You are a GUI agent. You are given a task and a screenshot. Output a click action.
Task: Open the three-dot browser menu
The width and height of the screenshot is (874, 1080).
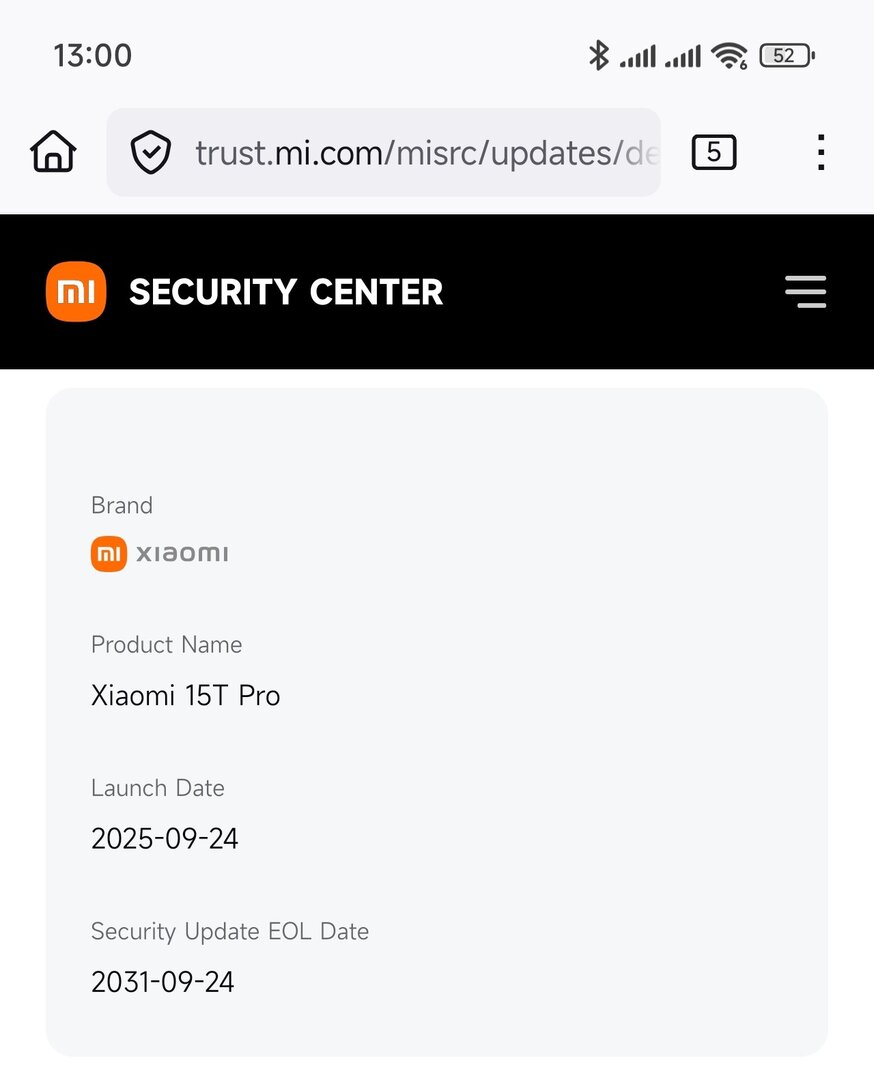[x=820, y=153]
